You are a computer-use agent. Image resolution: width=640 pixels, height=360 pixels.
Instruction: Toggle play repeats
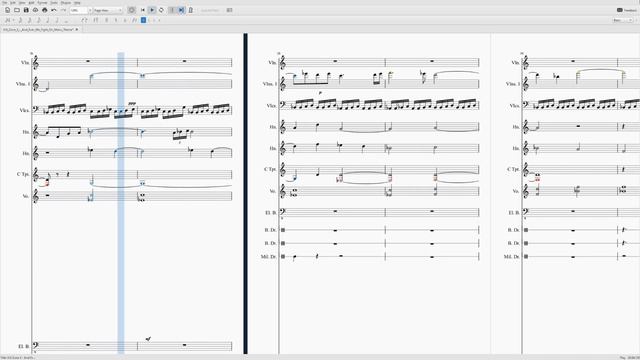[x=172, y=10]
